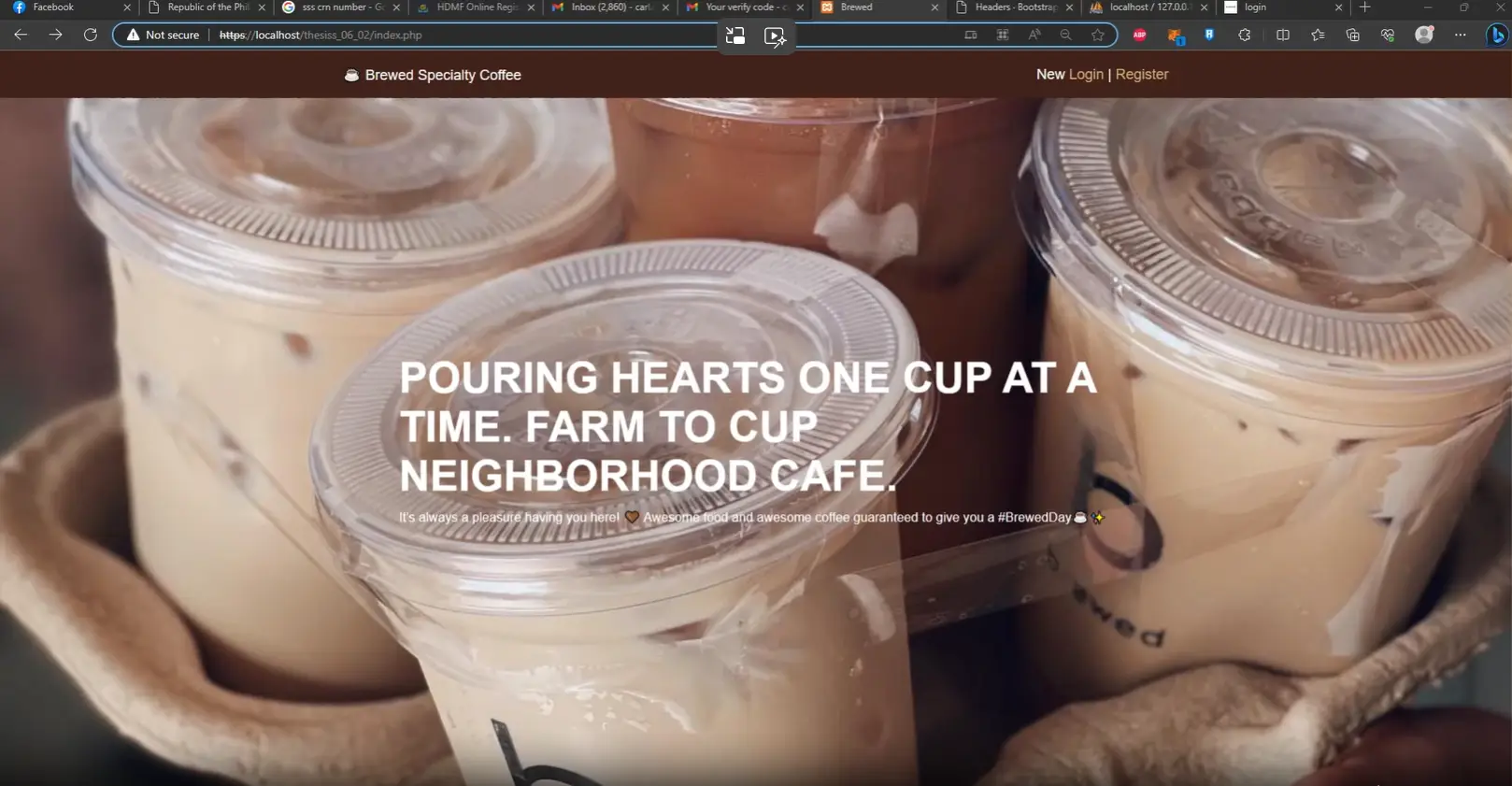Open the user profile avatar
The width and height of the screenshot is (1512, 786).
1424,35
